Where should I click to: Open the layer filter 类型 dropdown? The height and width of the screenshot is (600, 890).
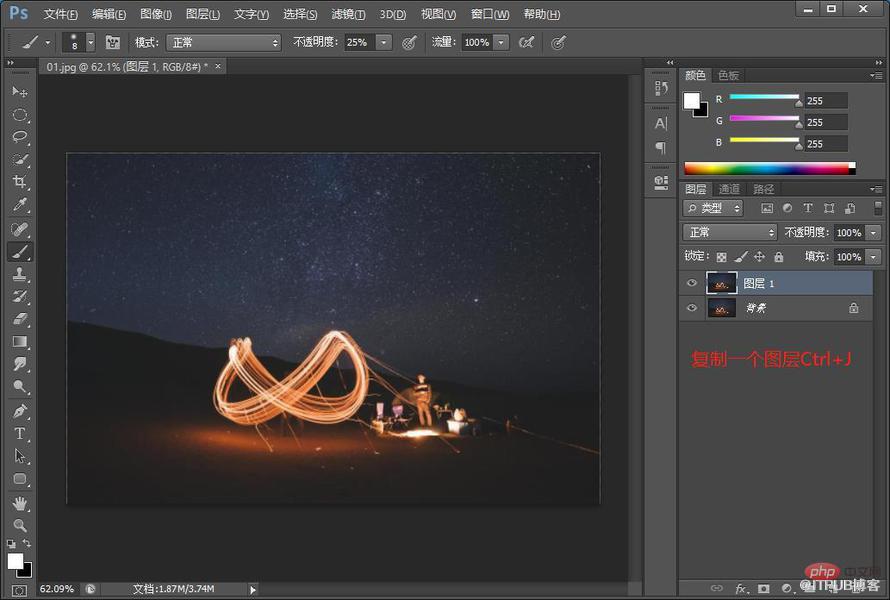click(x=713, y=208)
